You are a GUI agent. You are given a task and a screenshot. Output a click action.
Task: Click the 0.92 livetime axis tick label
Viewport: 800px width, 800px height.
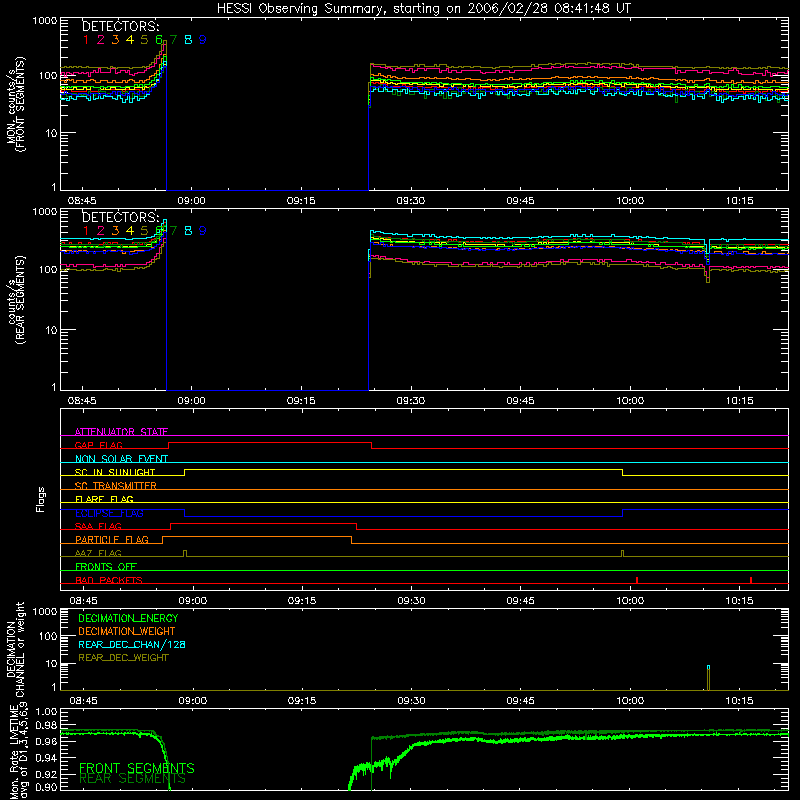46,774
